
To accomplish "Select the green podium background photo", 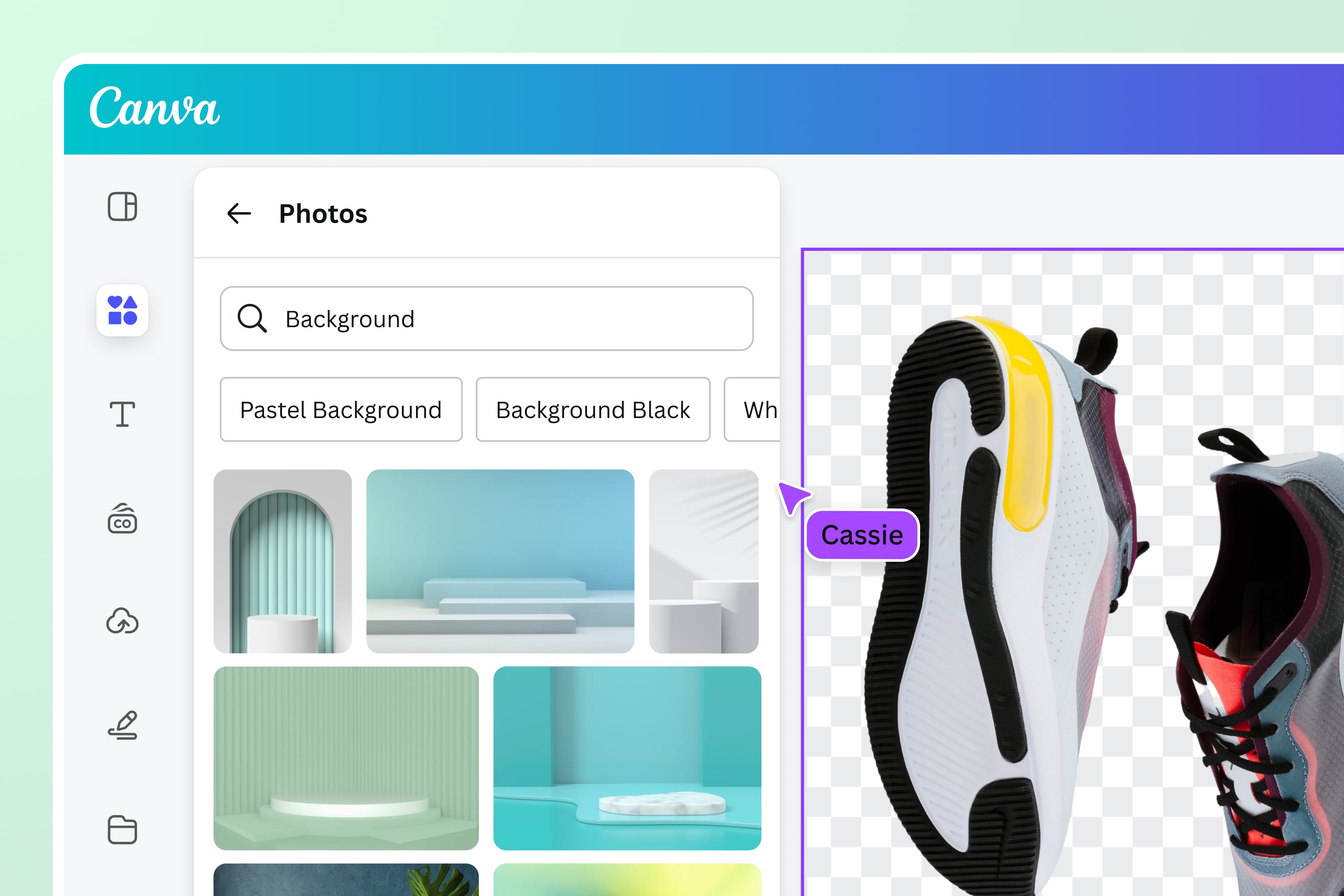I will 346,757.
